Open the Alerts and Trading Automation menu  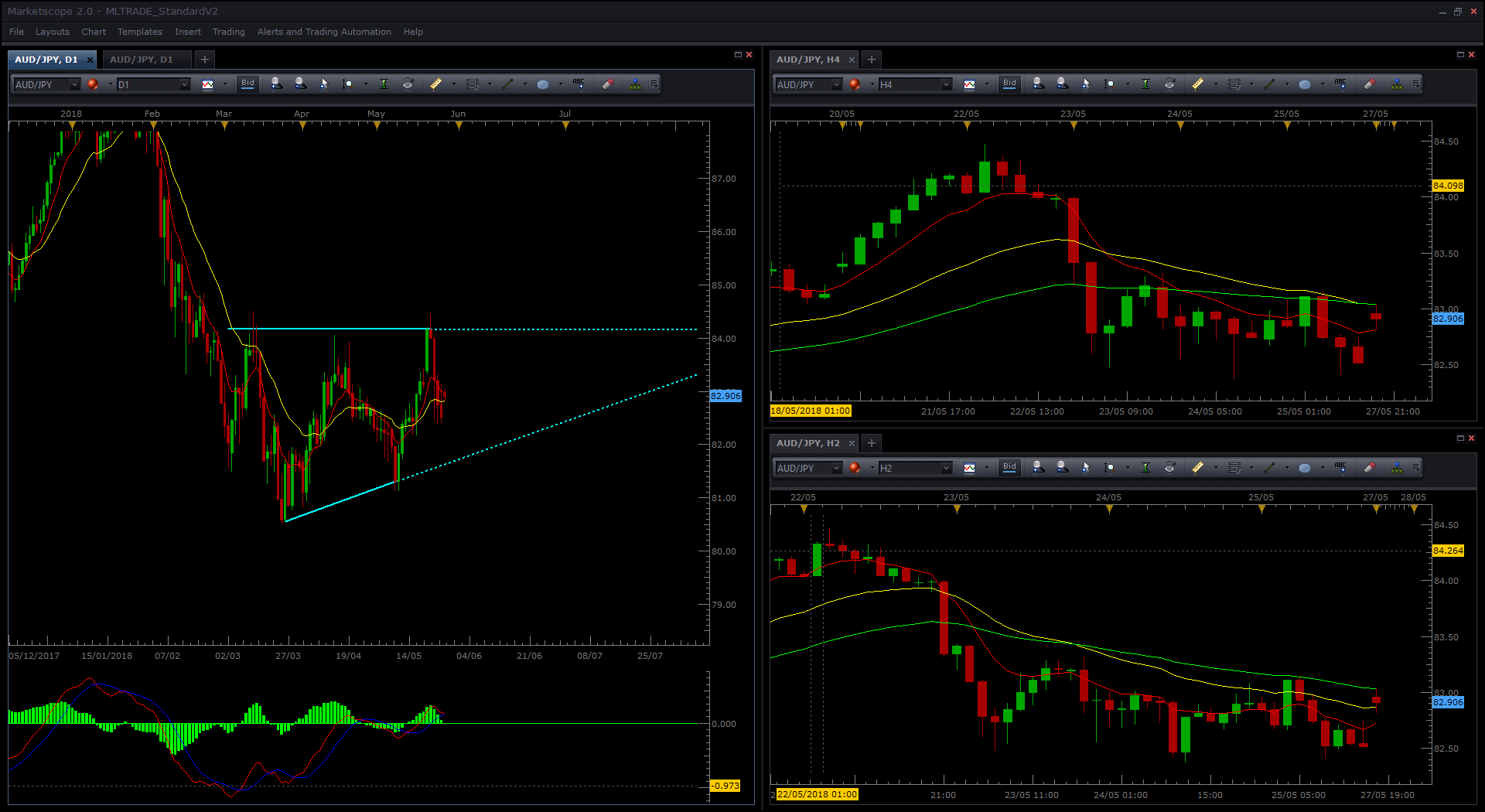[324, 32]
